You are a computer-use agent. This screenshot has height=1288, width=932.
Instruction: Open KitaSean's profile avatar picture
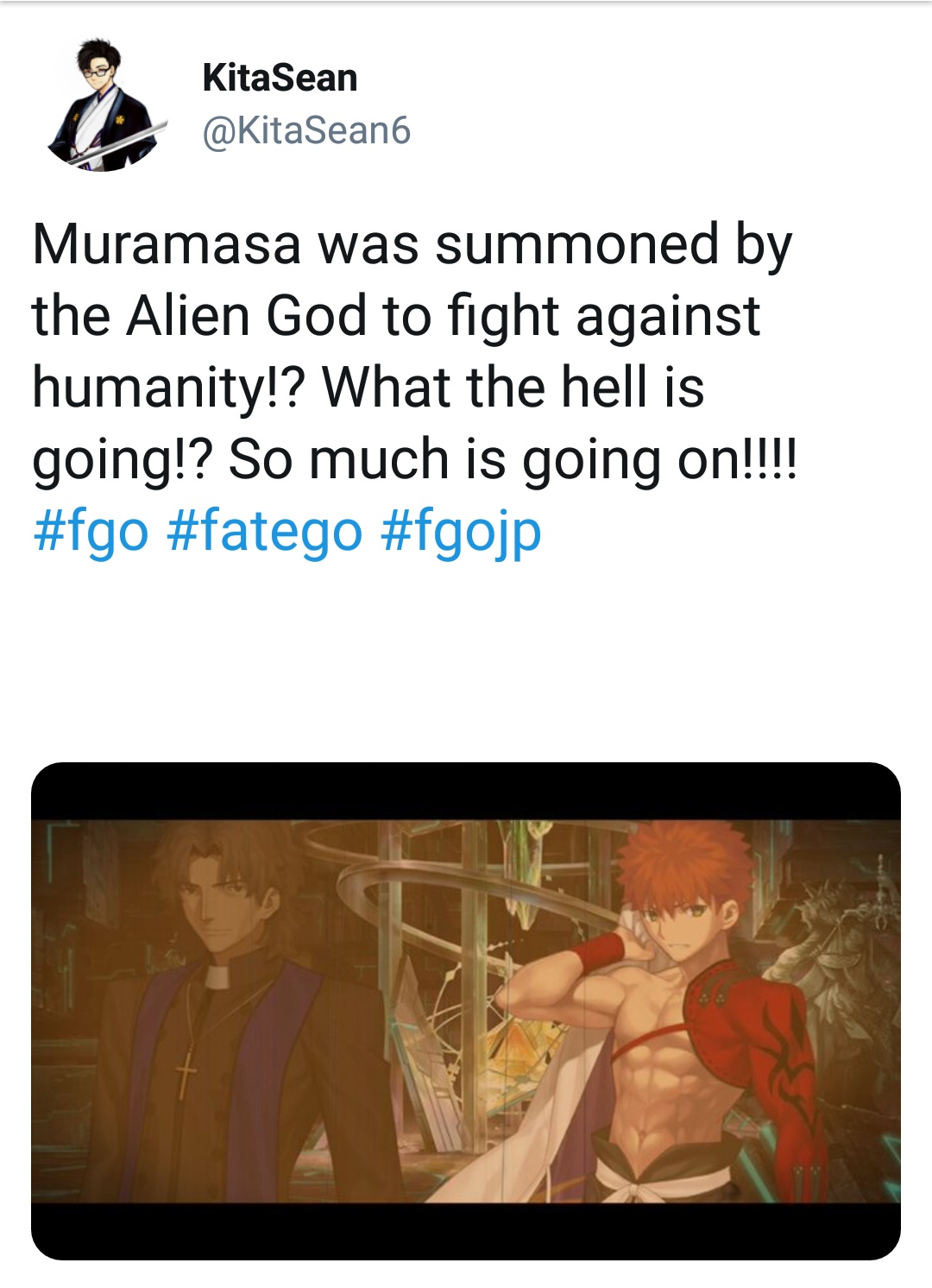pos(104,104)
